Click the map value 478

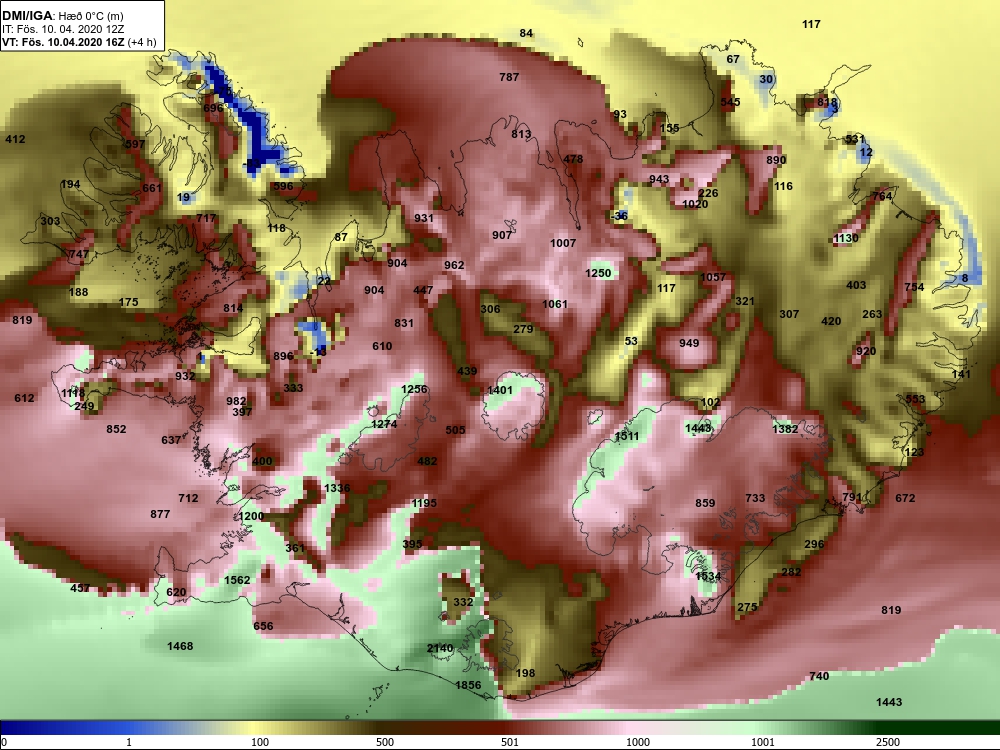(573, 159)
